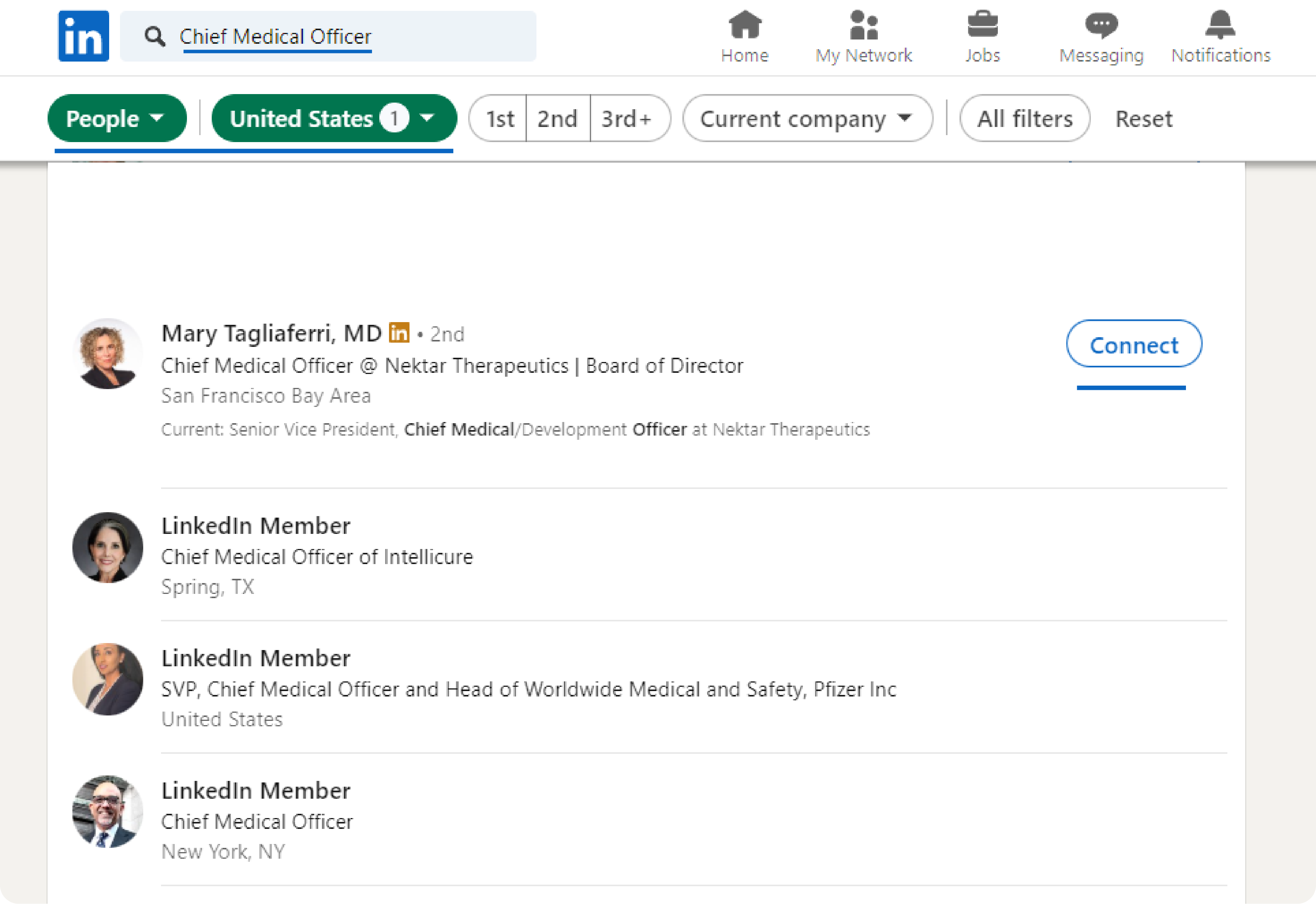Click the search magnifier icon

[154, 37]
